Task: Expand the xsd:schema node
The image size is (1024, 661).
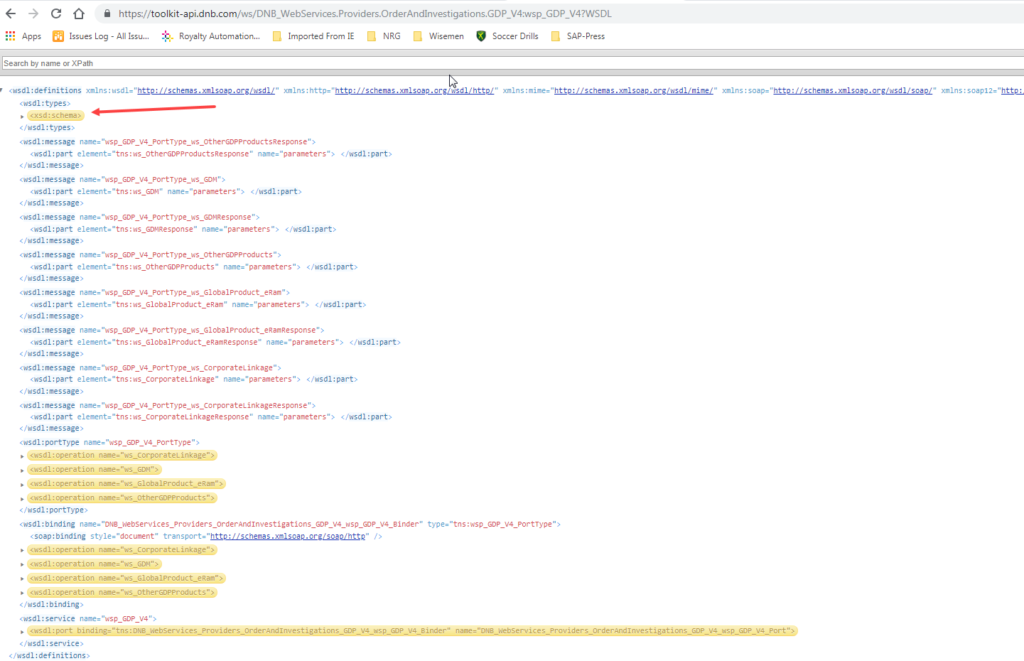Action: tap(22, 116)
